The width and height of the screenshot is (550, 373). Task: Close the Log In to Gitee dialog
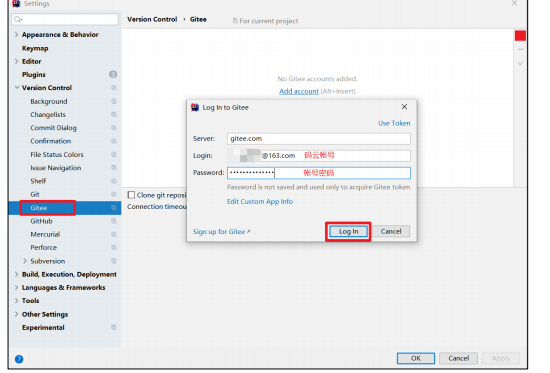point(404,107)
